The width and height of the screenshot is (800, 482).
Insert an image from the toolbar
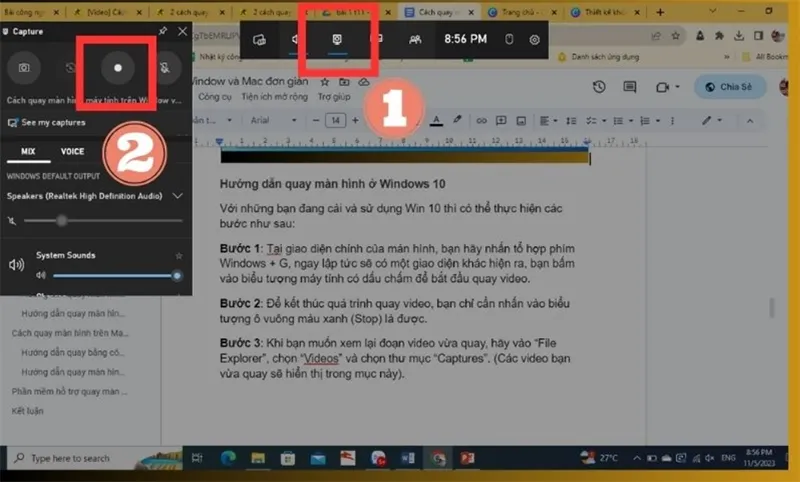tap(521, 121)
